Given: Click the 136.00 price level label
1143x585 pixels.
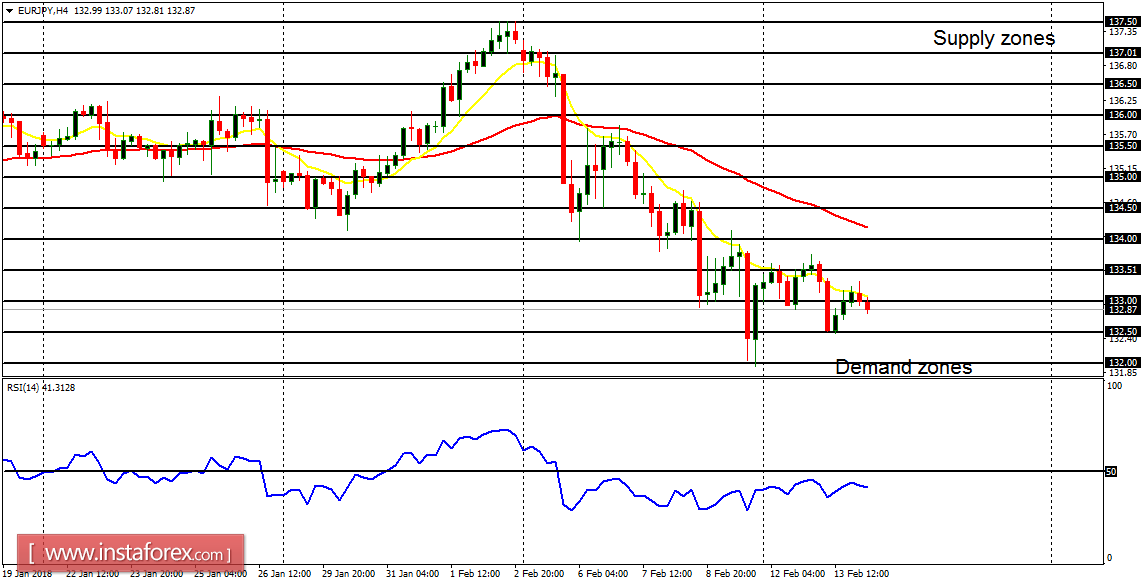Looking at the screenshot, I should pos(1122,114).
